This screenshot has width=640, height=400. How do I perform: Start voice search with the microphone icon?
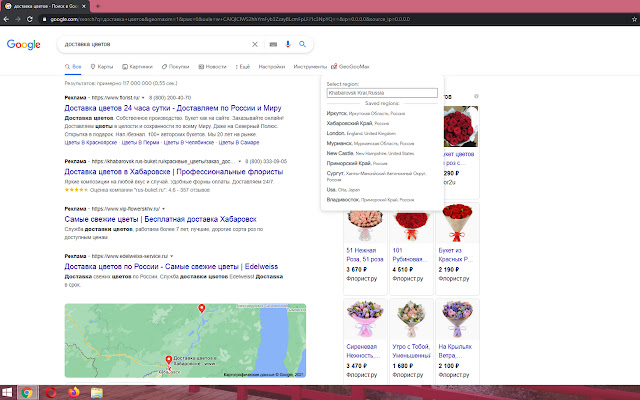coord(288,44)
